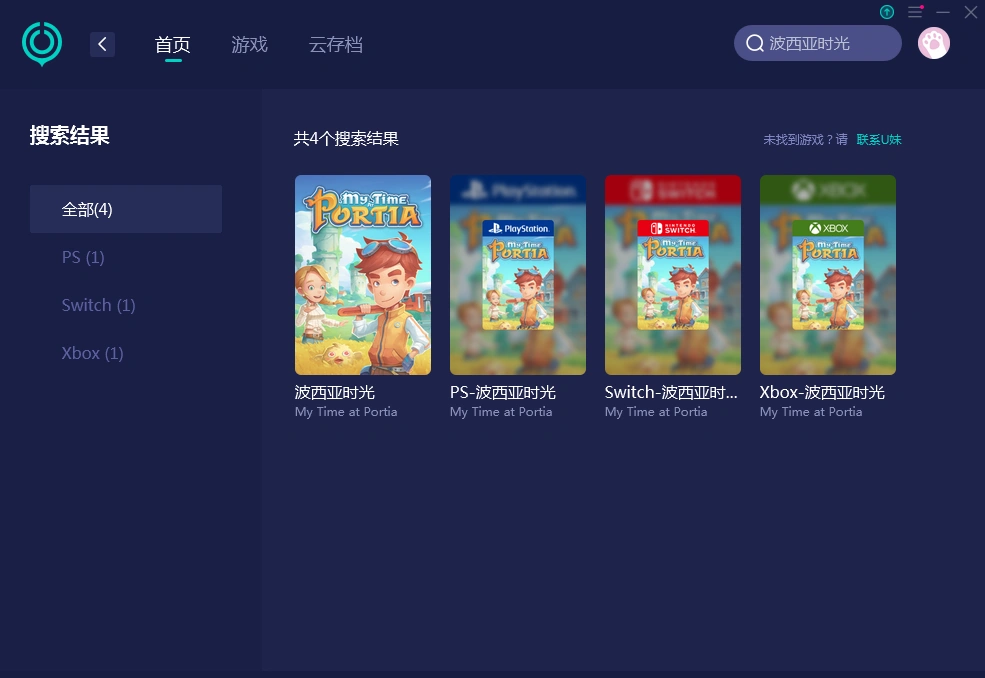Screen dimensions: 985x678
Task: Click the search magnifier icon
Action: (x=754, y=43)
